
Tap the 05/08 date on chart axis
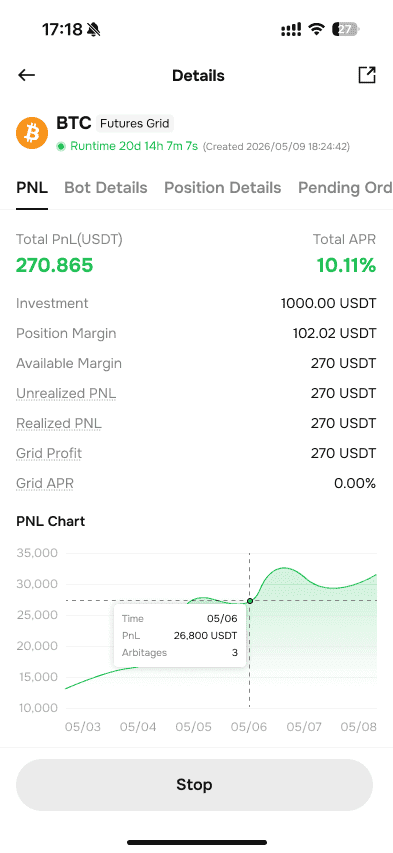[x=359, y=727]
